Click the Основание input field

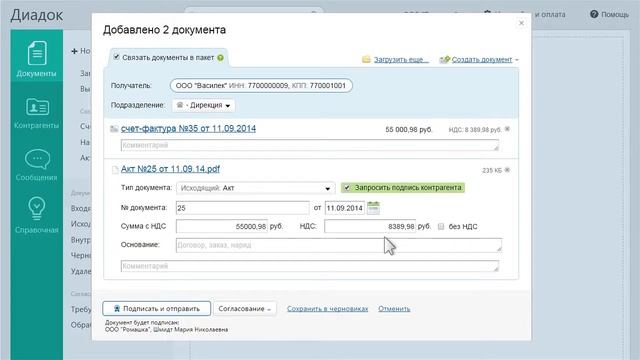(339, 245)
